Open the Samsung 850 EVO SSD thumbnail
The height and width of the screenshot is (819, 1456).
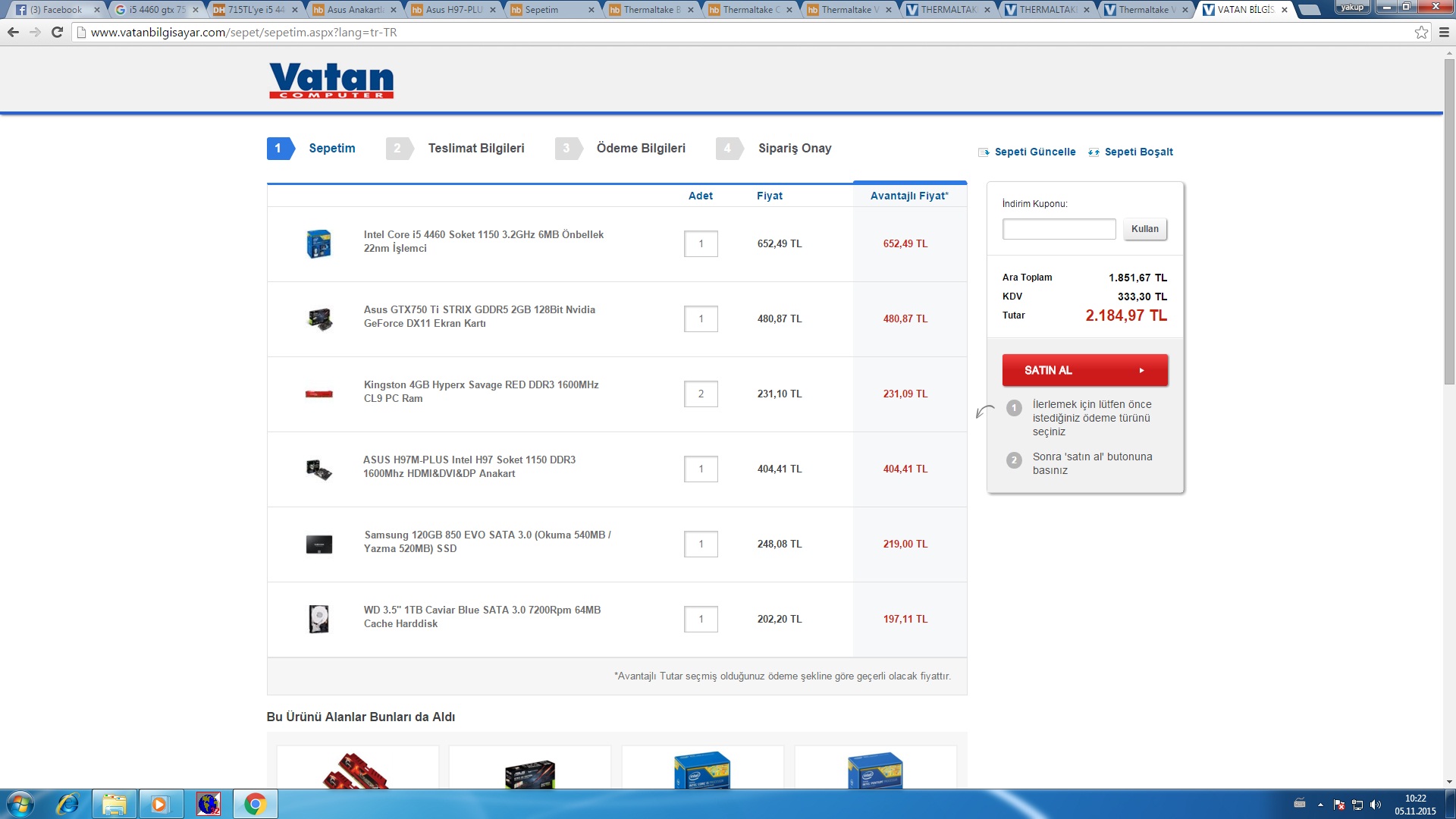pyautogui.click(x=319, y=544)
